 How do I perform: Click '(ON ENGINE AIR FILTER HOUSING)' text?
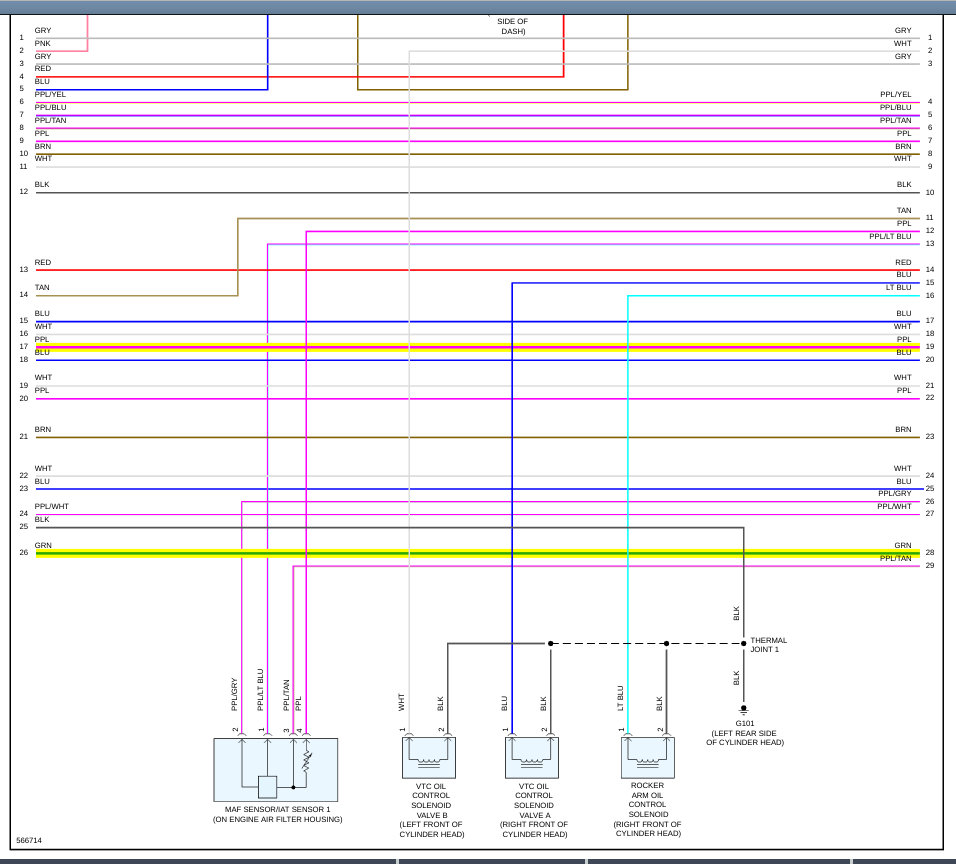click(277, 819)
